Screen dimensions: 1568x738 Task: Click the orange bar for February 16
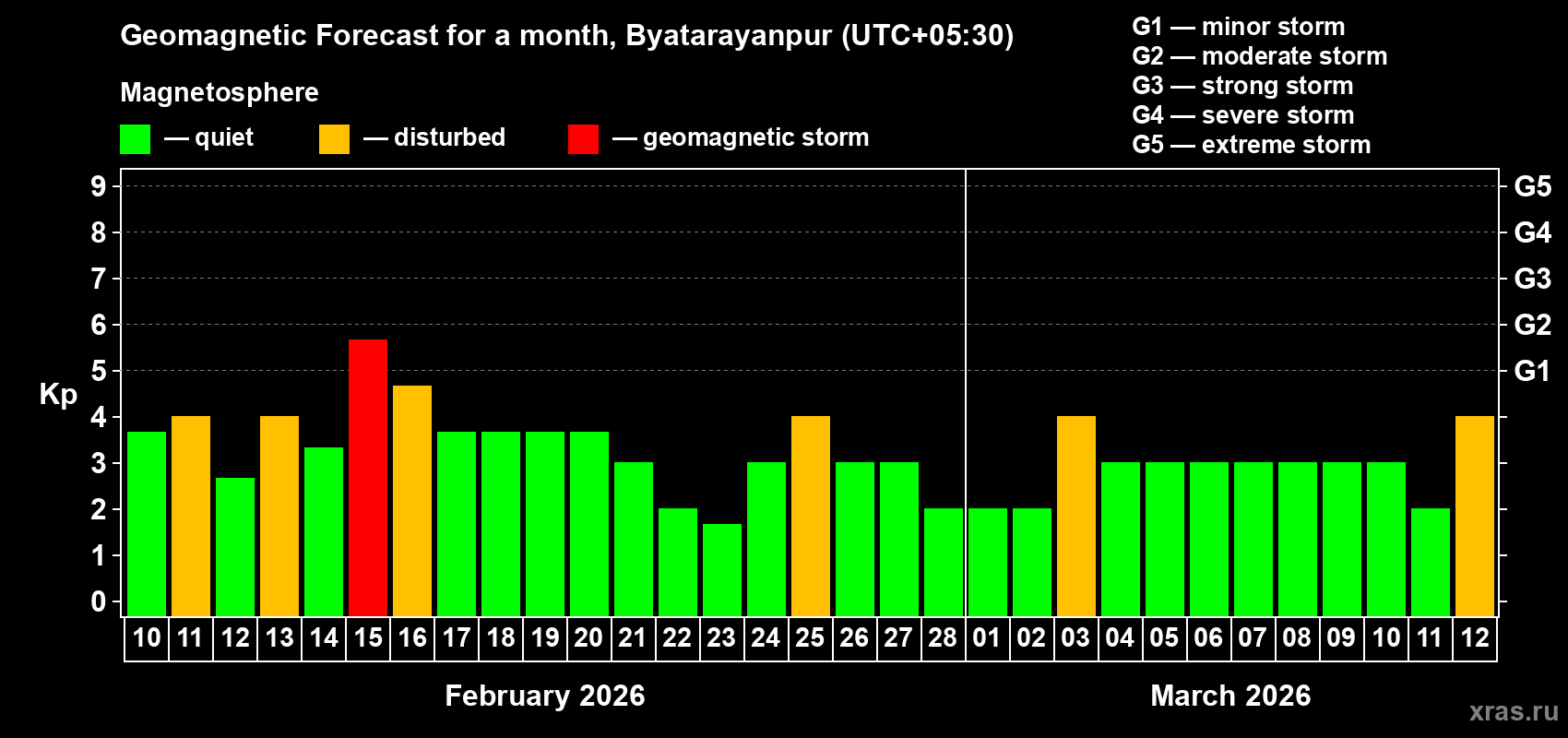412,501
